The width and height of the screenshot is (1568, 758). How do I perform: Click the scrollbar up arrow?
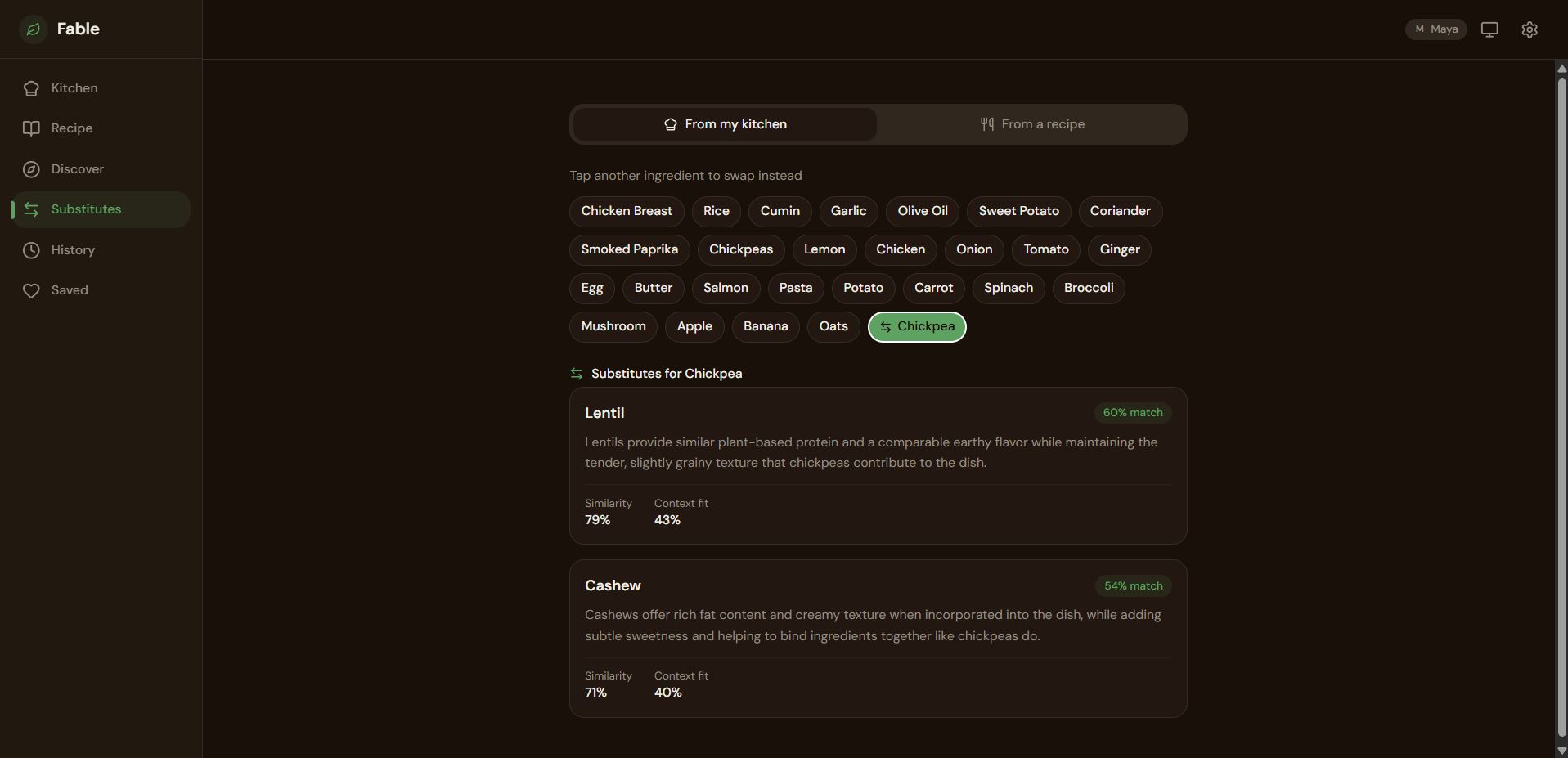coord(1561,68)
